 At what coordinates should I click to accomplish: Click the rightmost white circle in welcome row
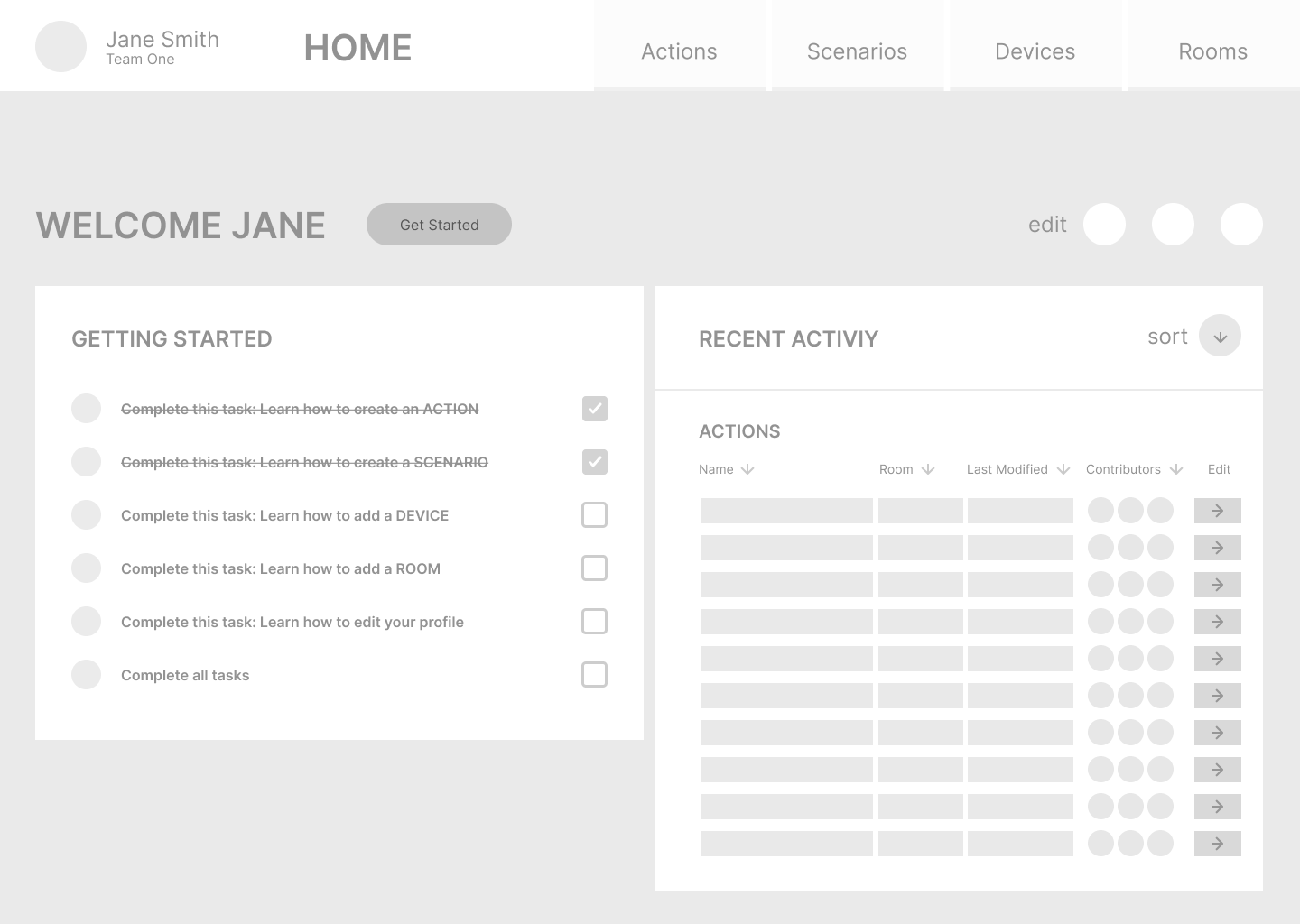[1241, 225]
